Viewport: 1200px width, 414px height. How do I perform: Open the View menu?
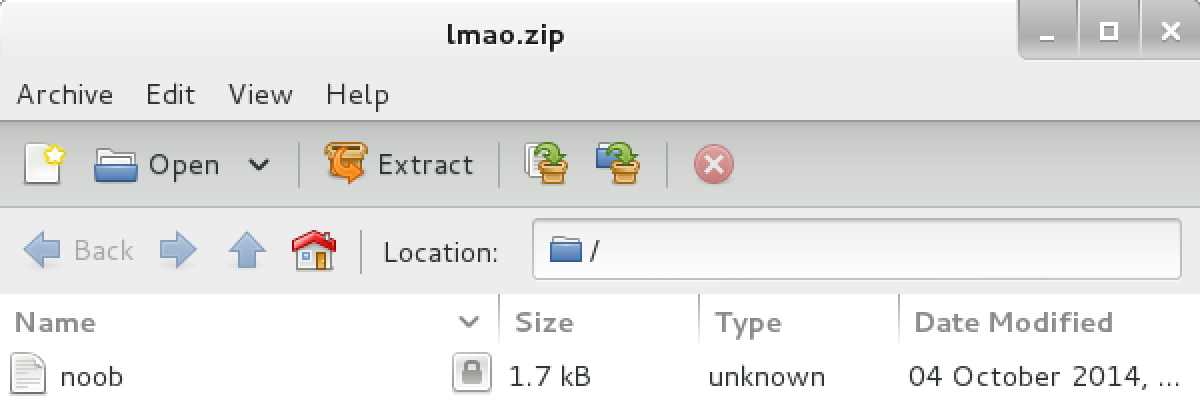[x=260, y=95]
